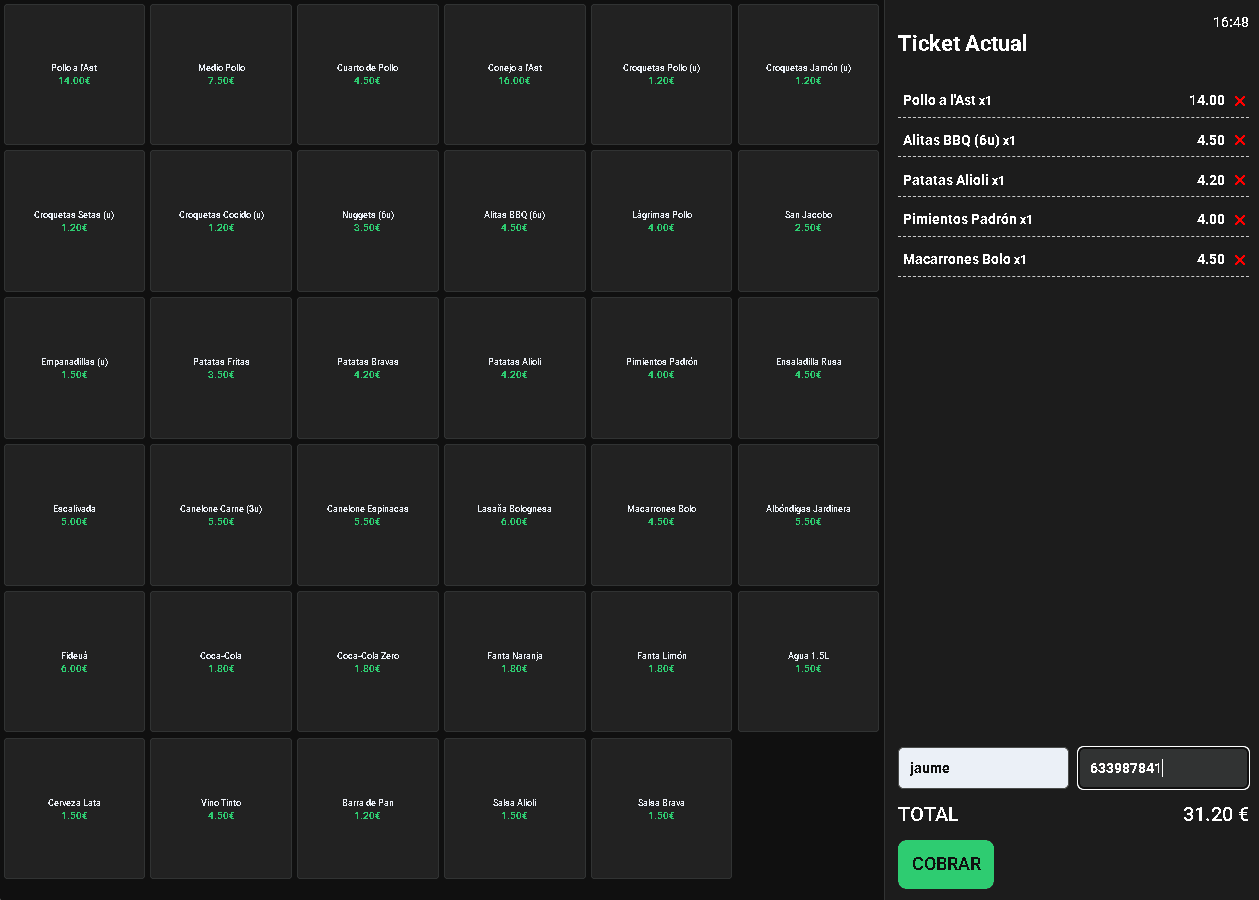The width and height of the screenshot is (1259, 900).
Task: Select Canelone Espinacas product
Action: [x=368, y=515]
